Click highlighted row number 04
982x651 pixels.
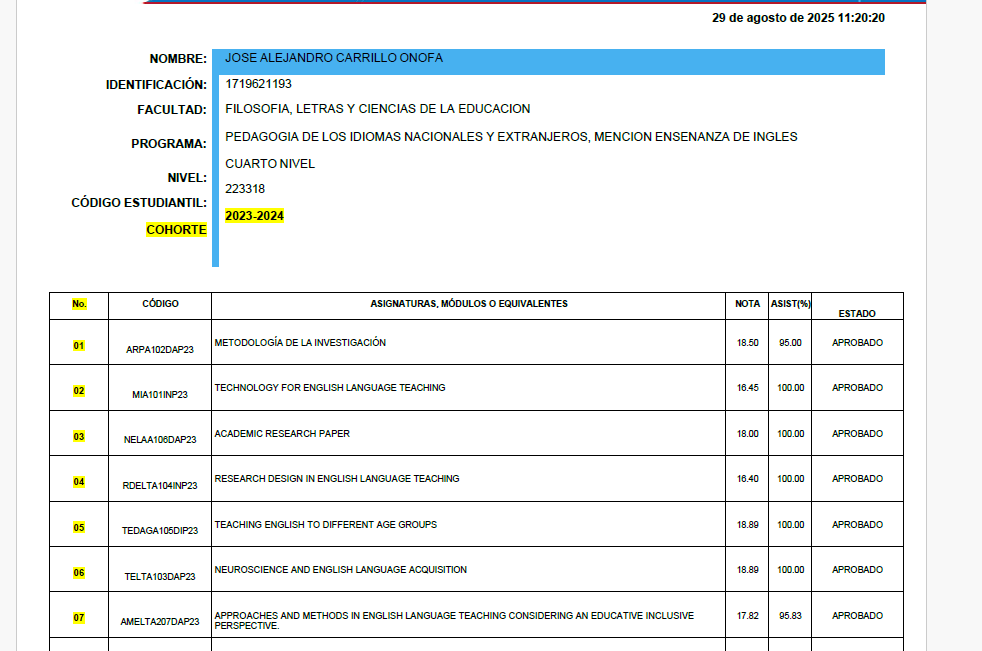coord(79,482)
